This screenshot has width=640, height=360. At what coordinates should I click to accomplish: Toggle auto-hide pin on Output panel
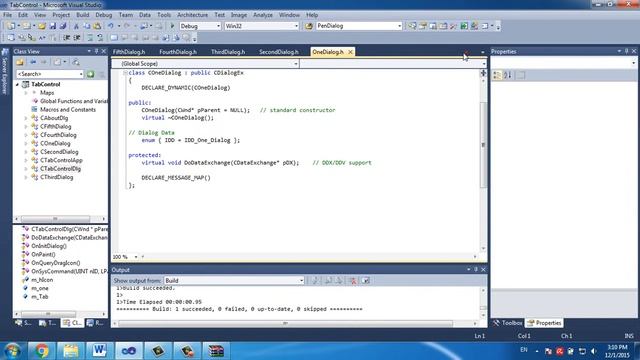[476, 269]
